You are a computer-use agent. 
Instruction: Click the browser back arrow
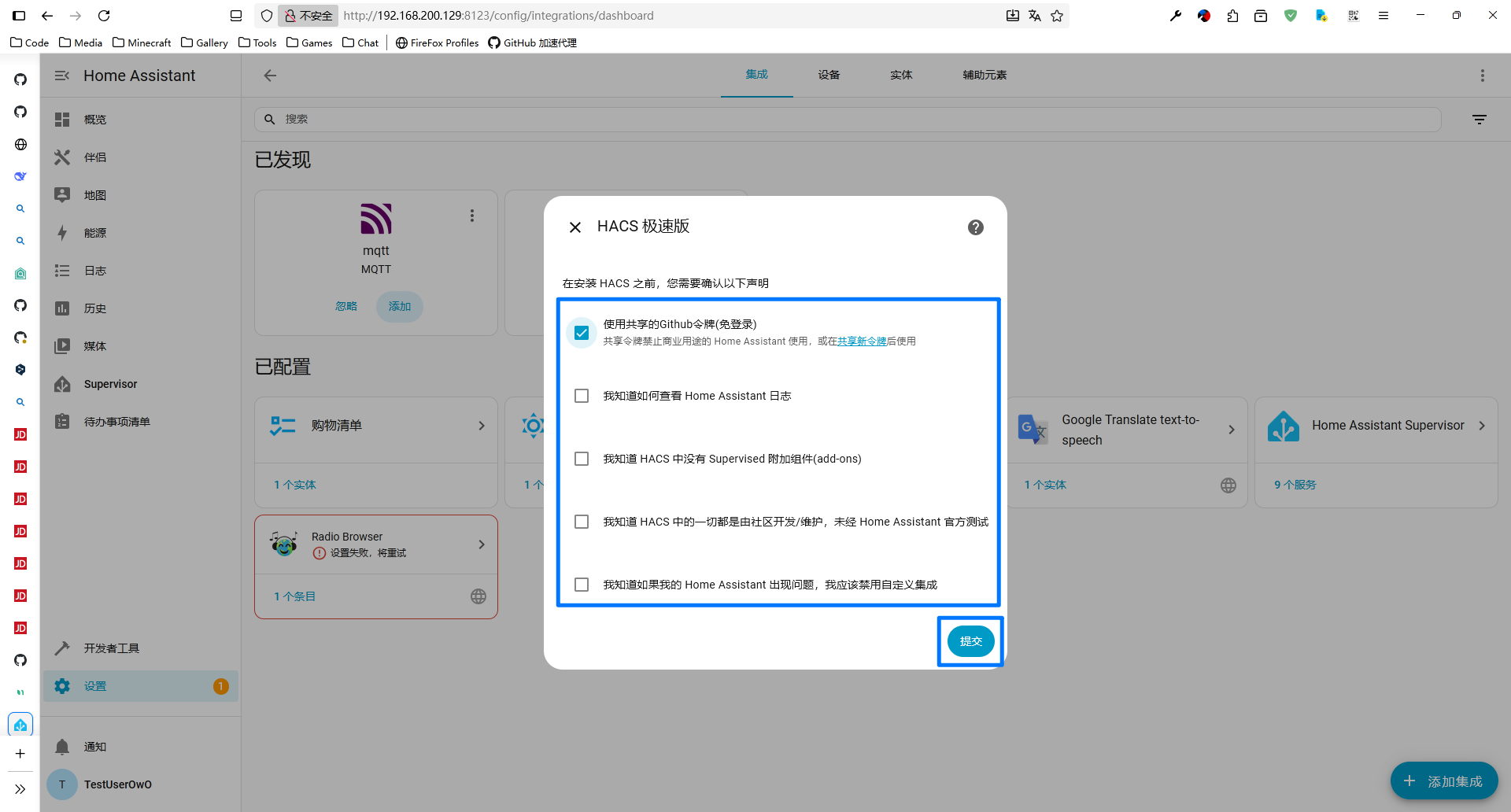tap(47, 16)
